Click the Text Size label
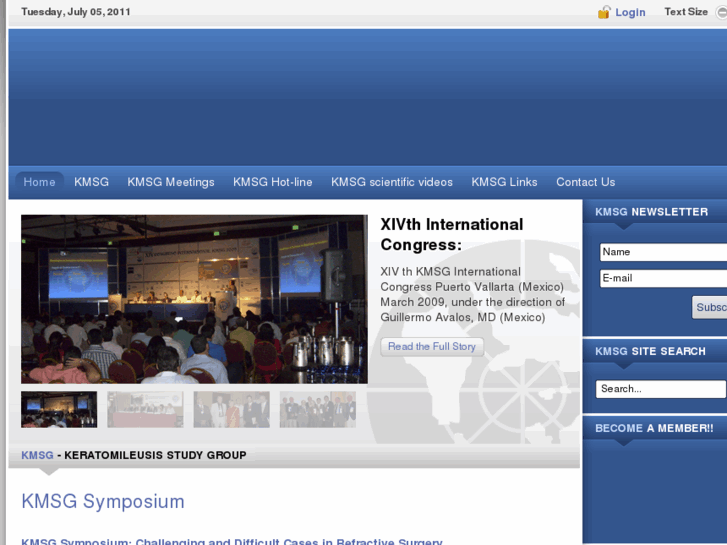Screen dimensions: 727x545 click(686, 12)
